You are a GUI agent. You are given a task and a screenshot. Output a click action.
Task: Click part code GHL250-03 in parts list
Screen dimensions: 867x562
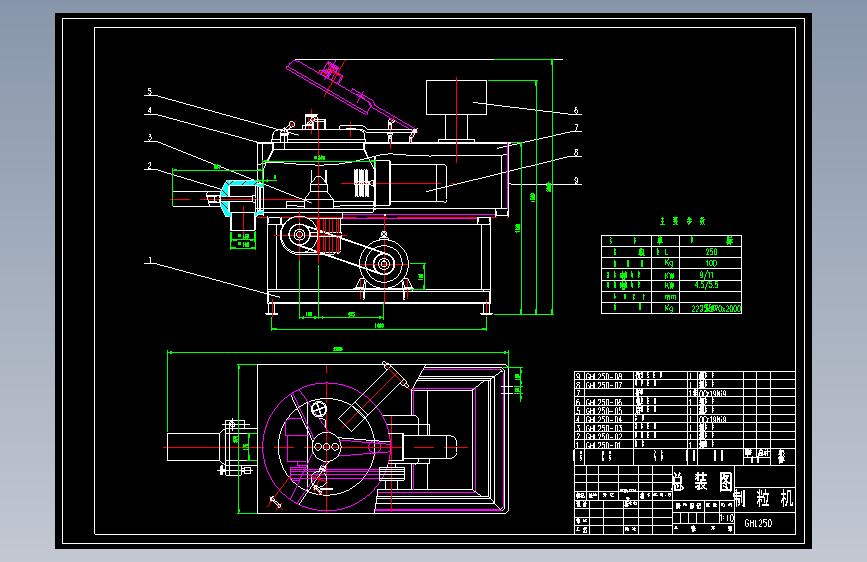[604, 428]
